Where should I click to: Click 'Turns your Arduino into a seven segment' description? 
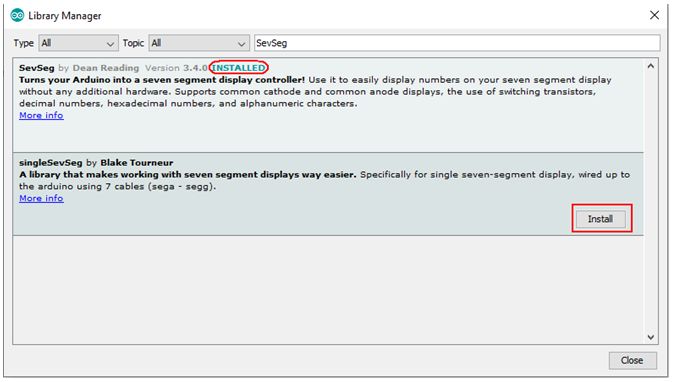pos(162,80)
